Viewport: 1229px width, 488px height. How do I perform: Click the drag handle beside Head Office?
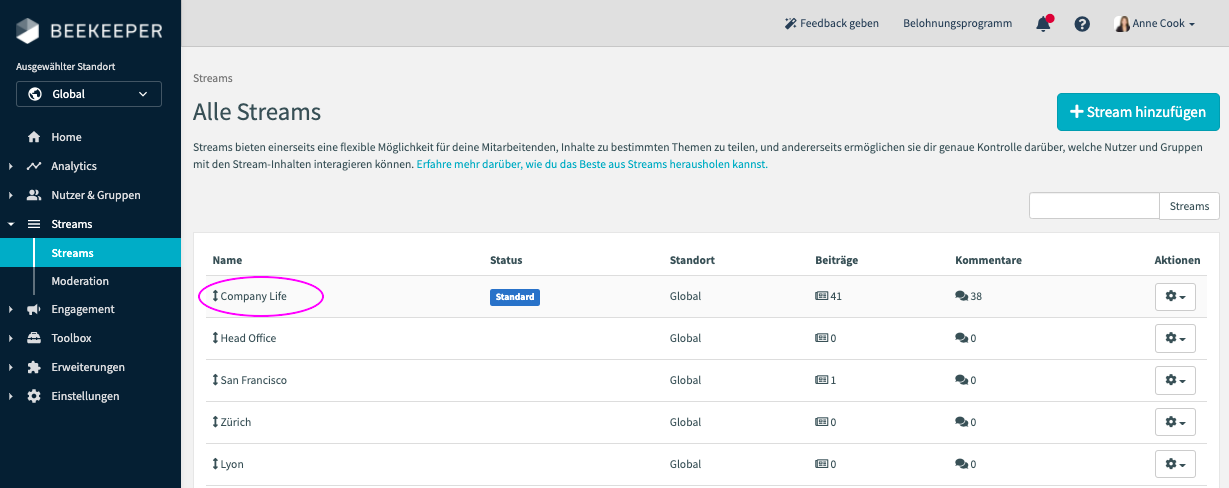click(x=215, y=338)
